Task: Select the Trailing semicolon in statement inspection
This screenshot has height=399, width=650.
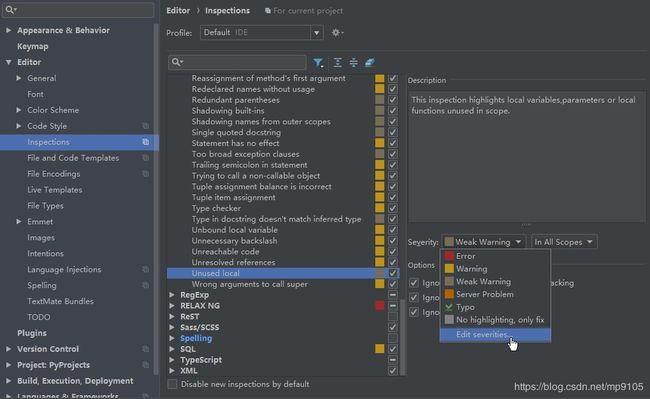Action: [x=250, y=165]
